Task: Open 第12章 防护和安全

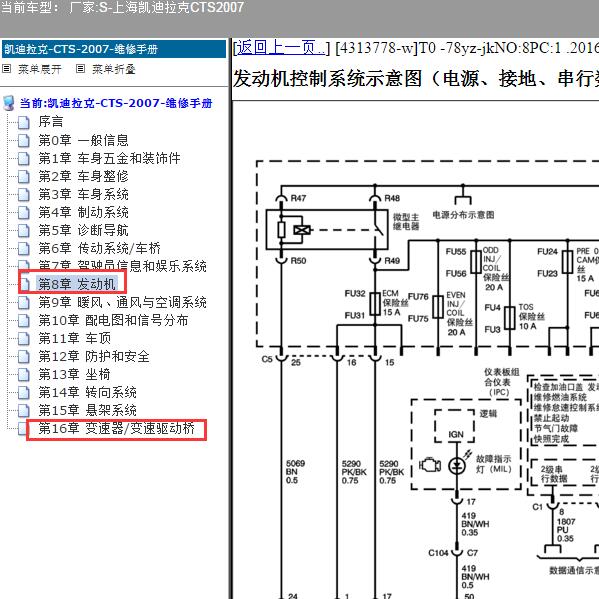Action: click(x=94, y=356)
